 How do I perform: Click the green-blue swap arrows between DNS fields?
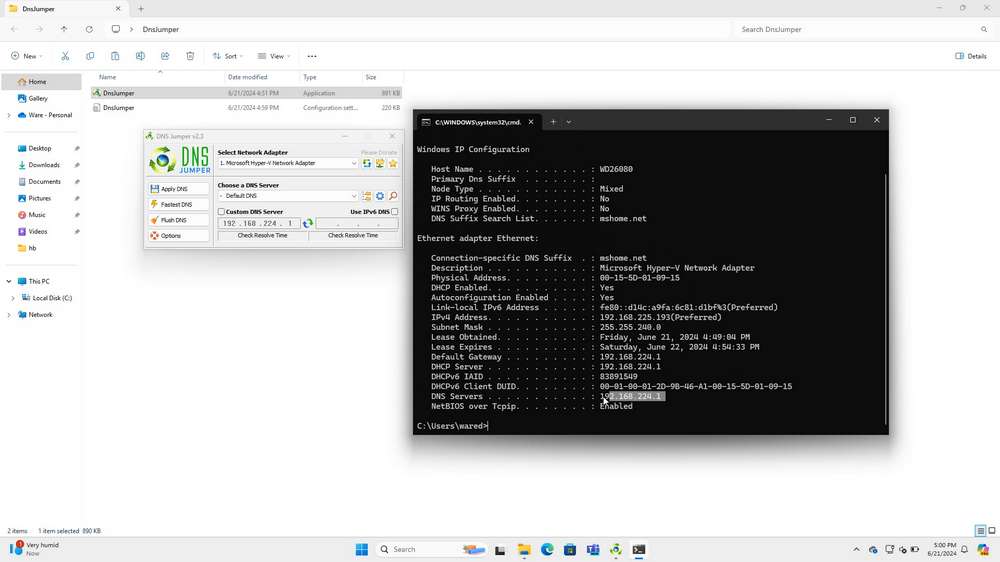[x=308, y=223]
